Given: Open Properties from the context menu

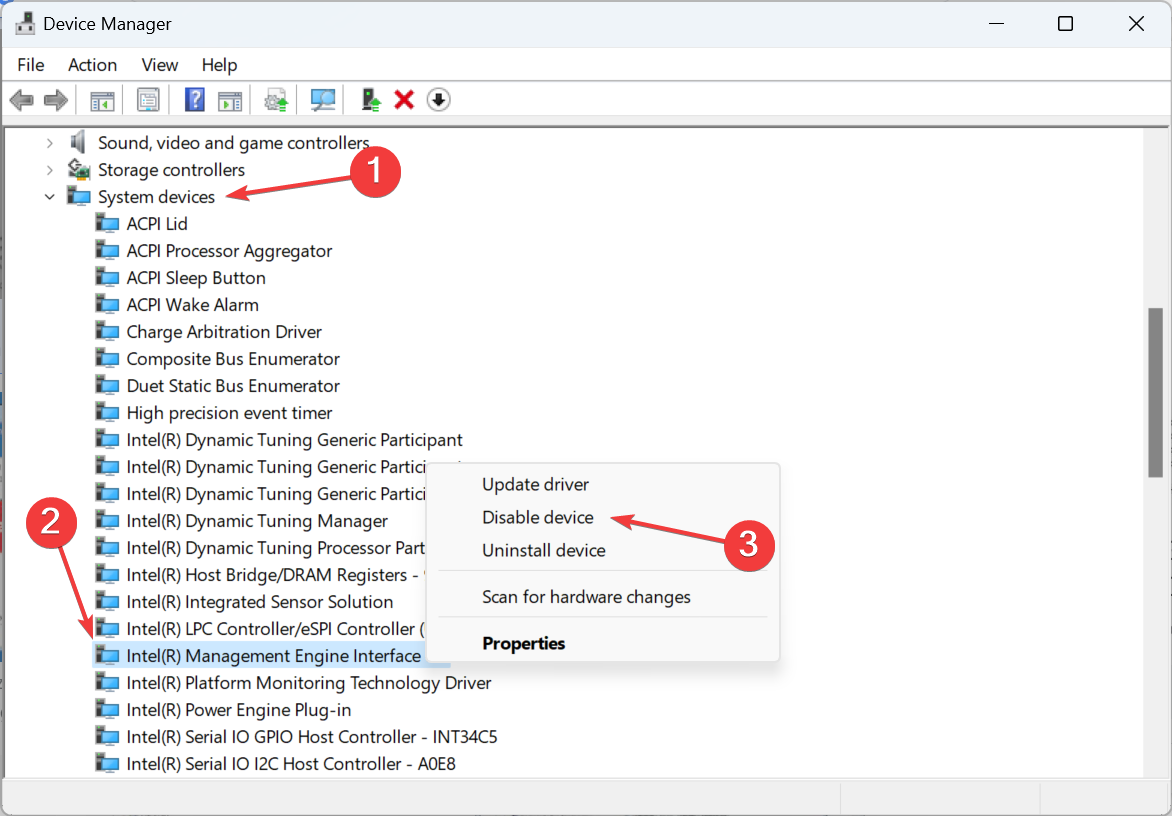Looking at the screenshot, I should coord(523,643).
